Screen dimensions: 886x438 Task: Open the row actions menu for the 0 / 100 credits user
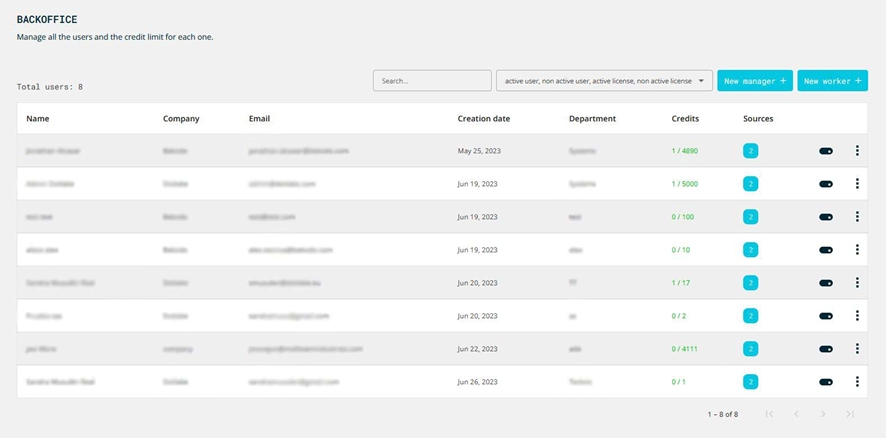pos(857,217)
